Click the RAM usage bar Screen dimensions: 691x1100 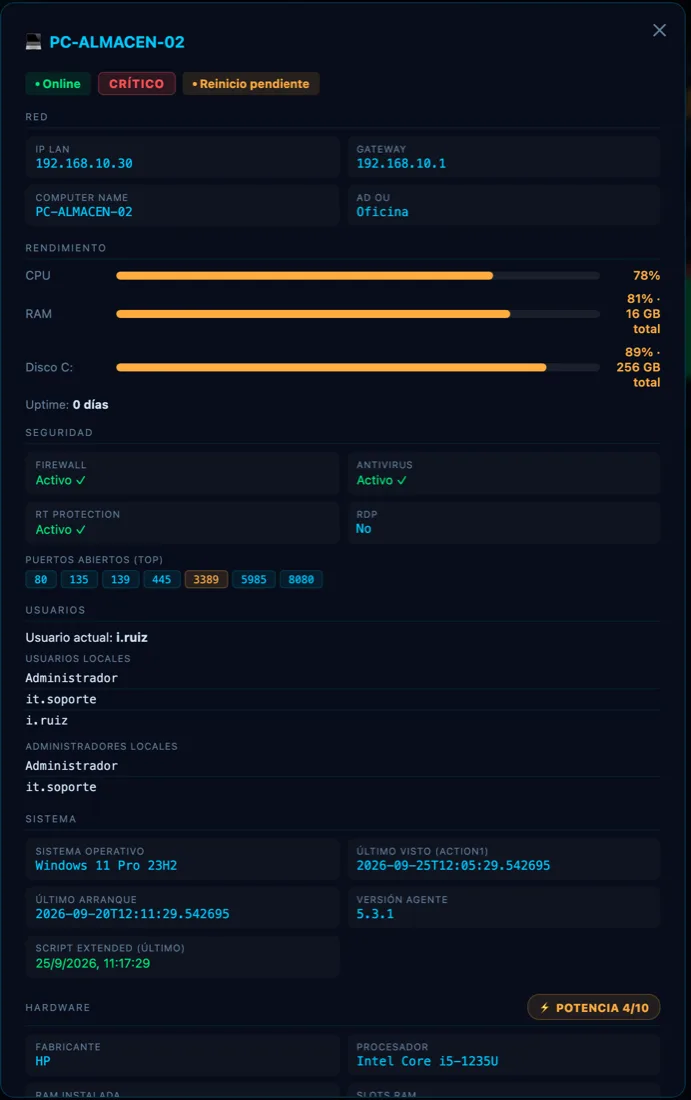click(x=358, y=314)
